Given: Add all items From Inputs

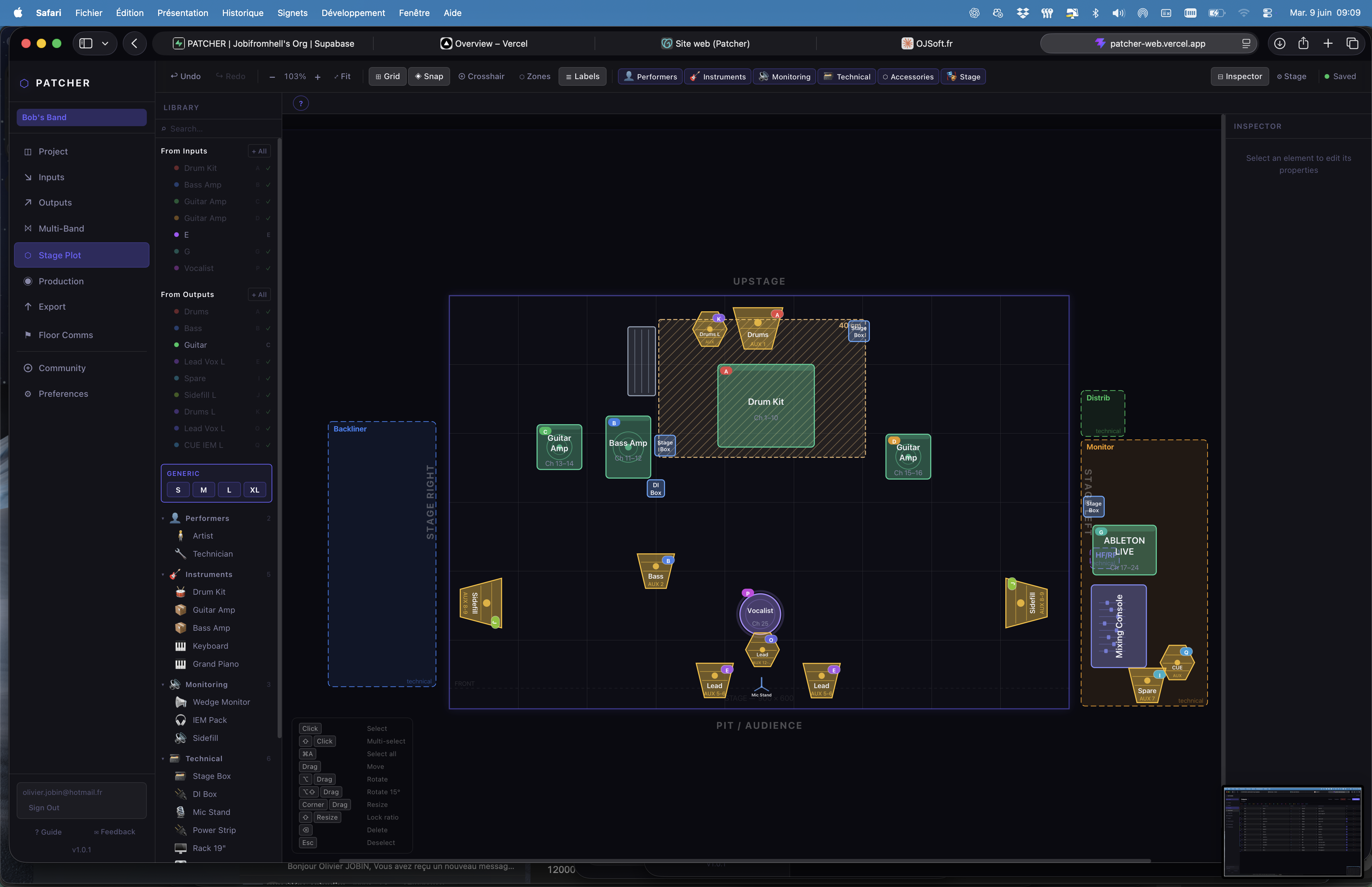Looking at the screenshot, I should coord(259,152).
